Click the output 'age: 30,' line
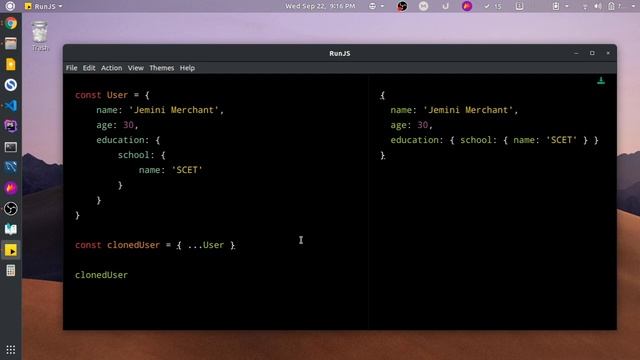The width and height of the screenshot is (640, 360). 411,125
